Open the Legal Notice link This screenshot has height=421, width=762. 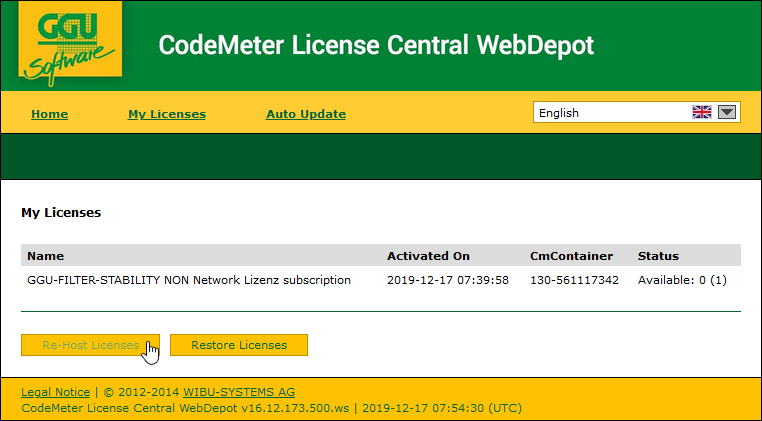(55, 392)
